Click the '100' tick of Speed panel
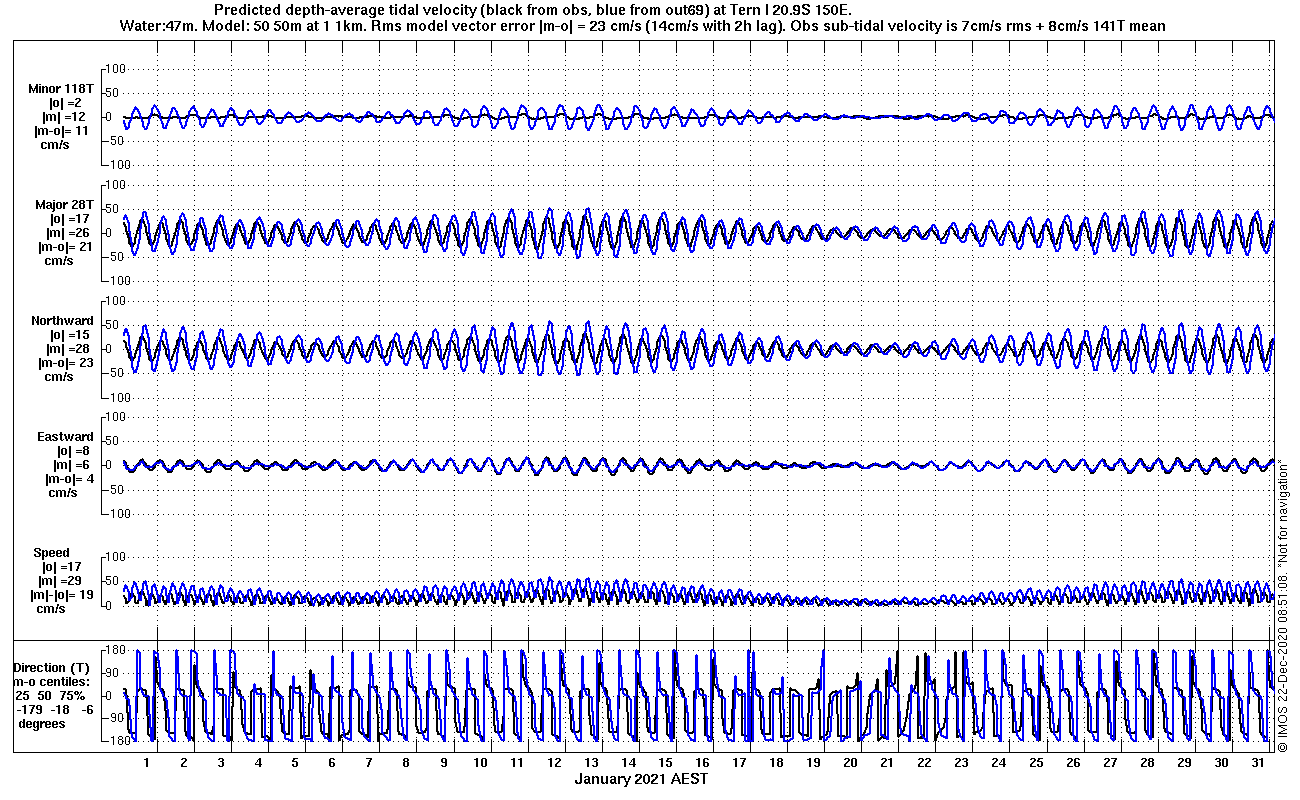This screenshot has width=1300, height=800. pos(114,557)
